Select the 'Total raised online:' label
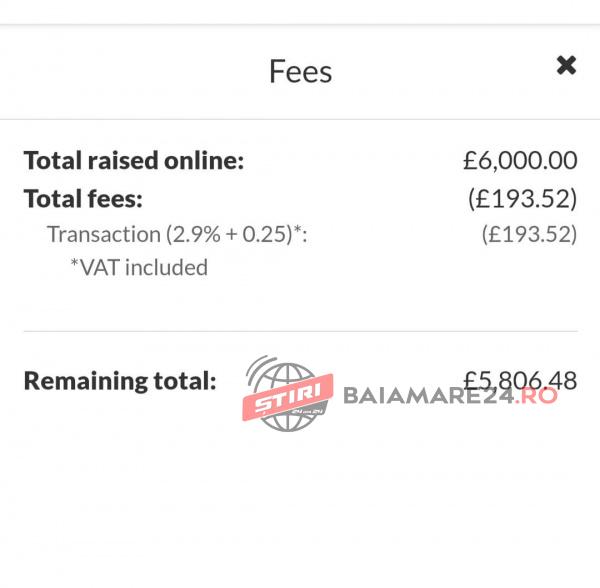 [133, 160]
